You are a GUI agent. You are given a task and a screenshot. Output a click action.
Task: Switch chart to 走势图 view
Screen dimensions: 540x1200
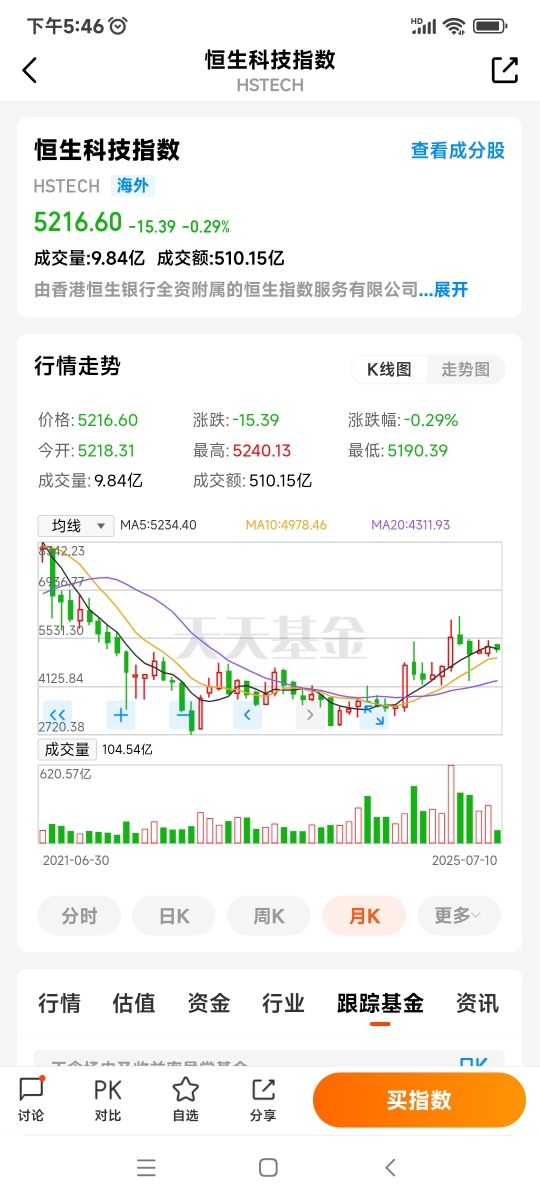[465, 369]
